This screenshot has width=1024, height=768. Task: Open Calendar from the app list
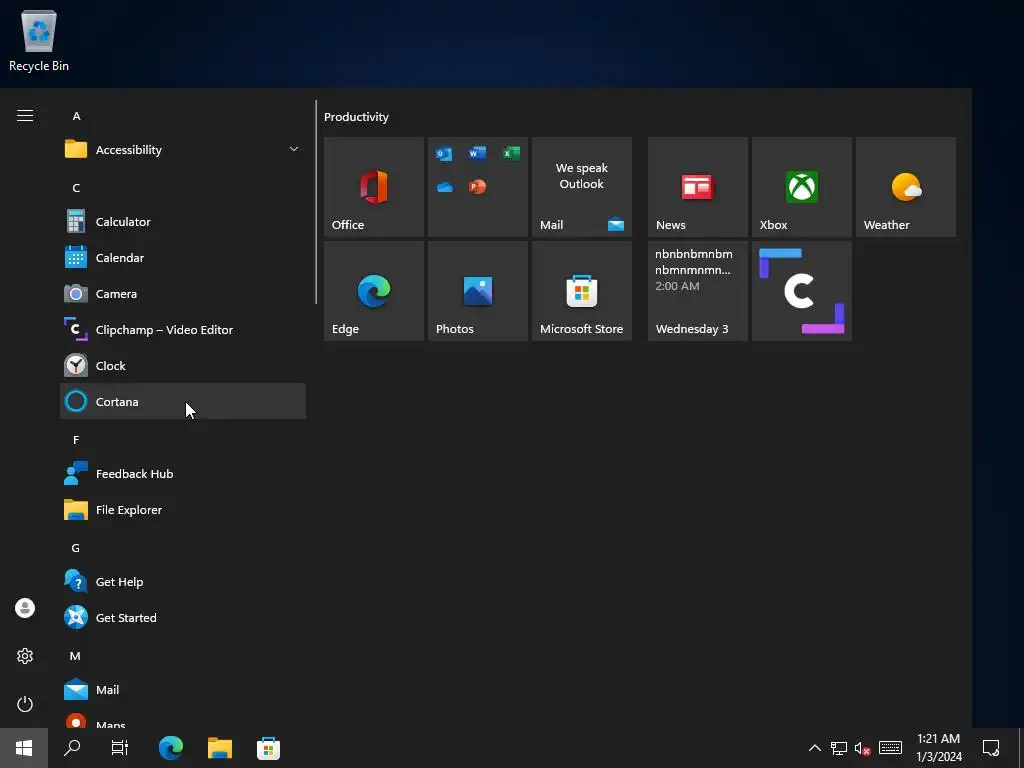coord(183,257)
